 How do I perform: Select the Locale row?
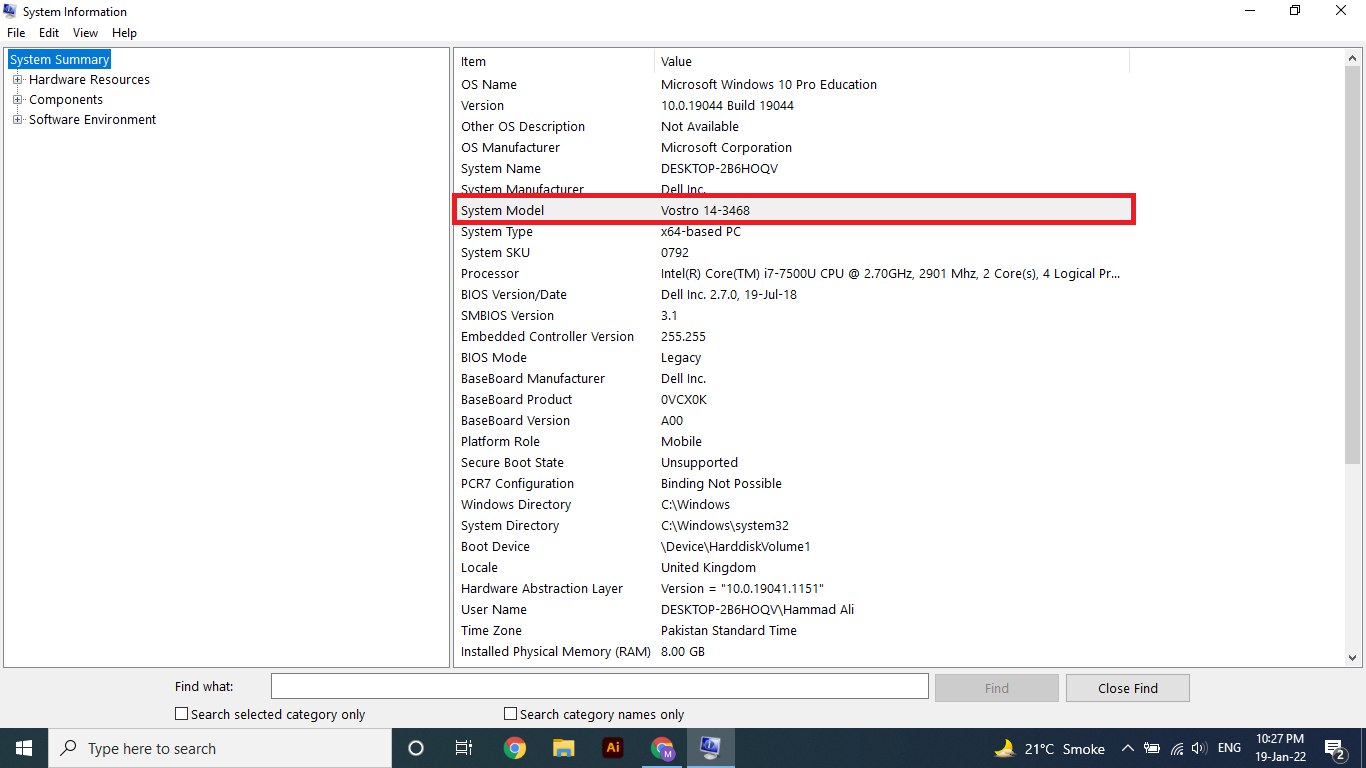[x=793, y=568]
